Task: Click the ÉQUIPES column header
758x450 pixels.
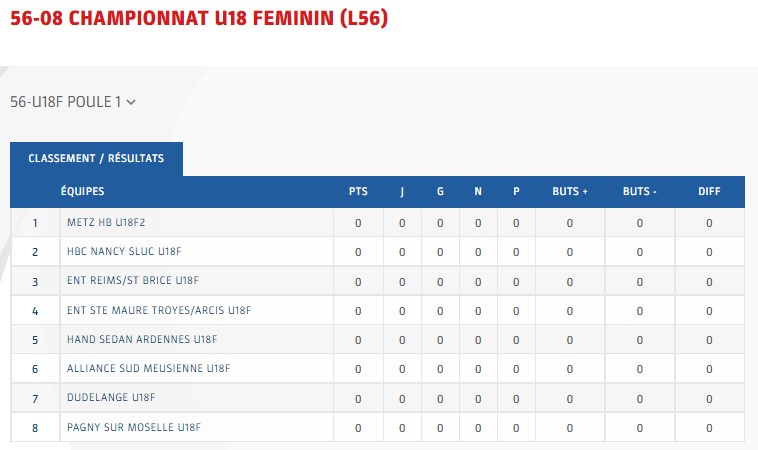Action: [x=82, y=191]
